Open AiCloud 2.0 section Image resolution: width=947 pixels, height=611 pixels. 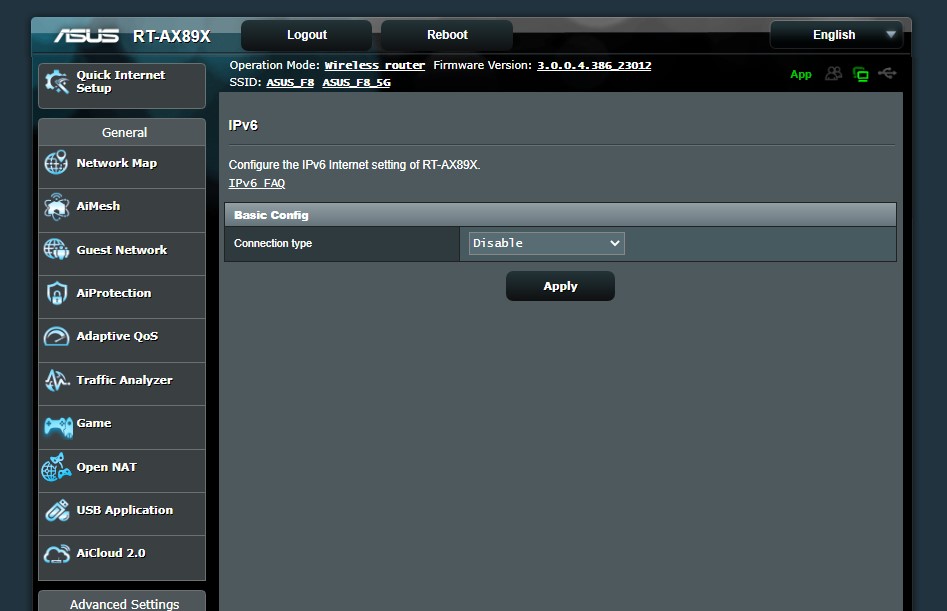tap(122, 557)
